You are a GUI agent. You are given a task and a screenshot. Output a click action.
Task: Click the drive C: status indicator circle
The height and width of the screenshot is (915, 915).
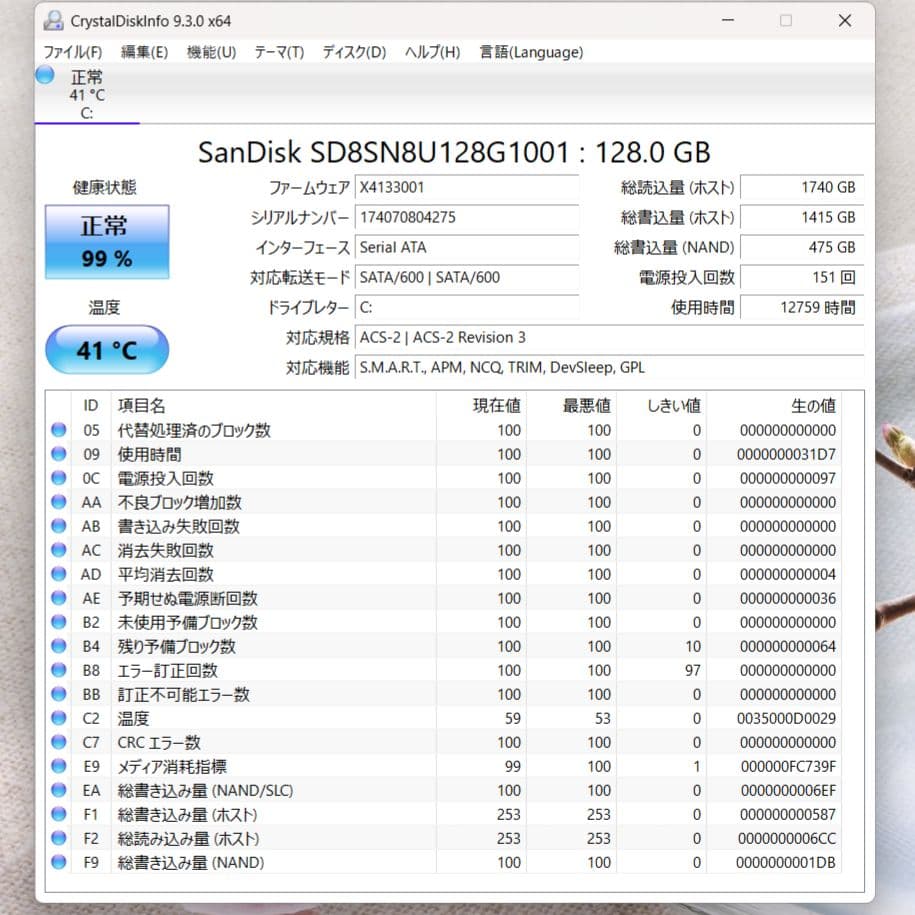(x=43, y=75)
